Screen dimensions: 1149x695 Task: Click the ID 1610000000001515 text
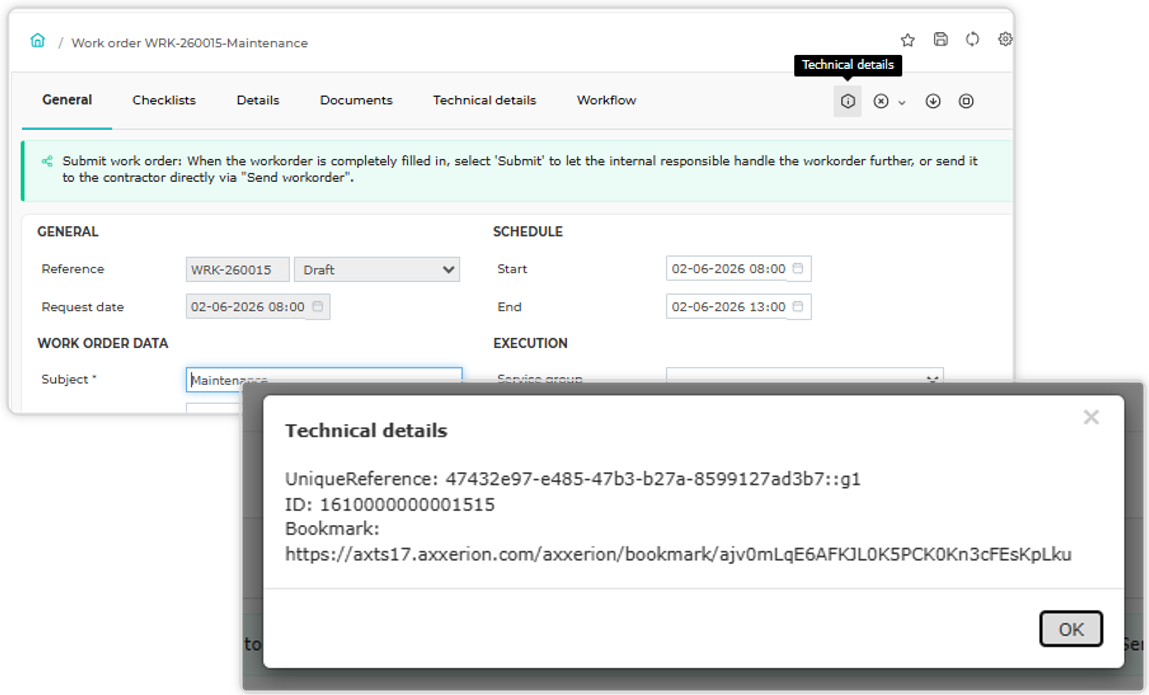tap(390, 504)
